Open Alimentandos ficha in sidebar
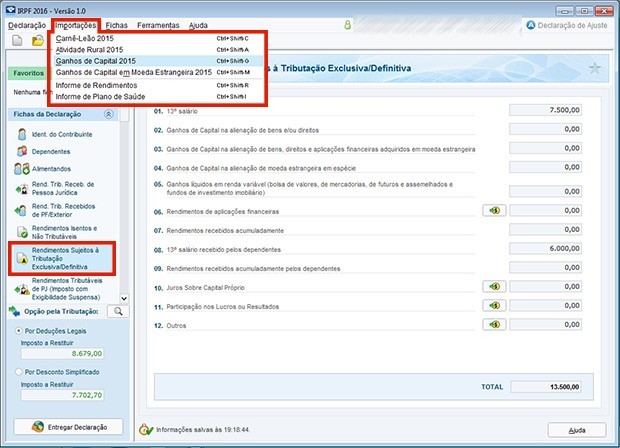620x448 pixels. pyautogui.click(x=51, y=169)
